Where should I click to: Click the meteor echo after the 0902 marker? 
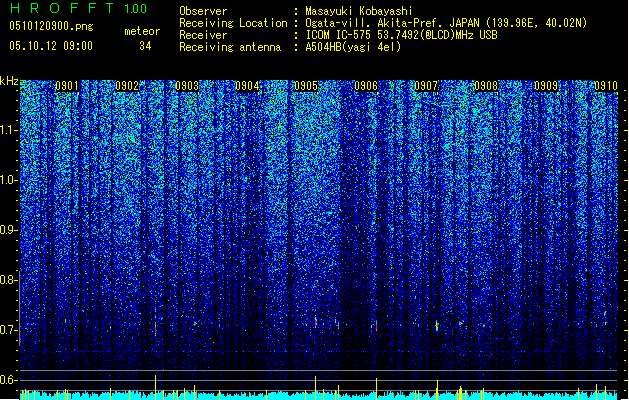pyautogui.click(x=155, y=323)
